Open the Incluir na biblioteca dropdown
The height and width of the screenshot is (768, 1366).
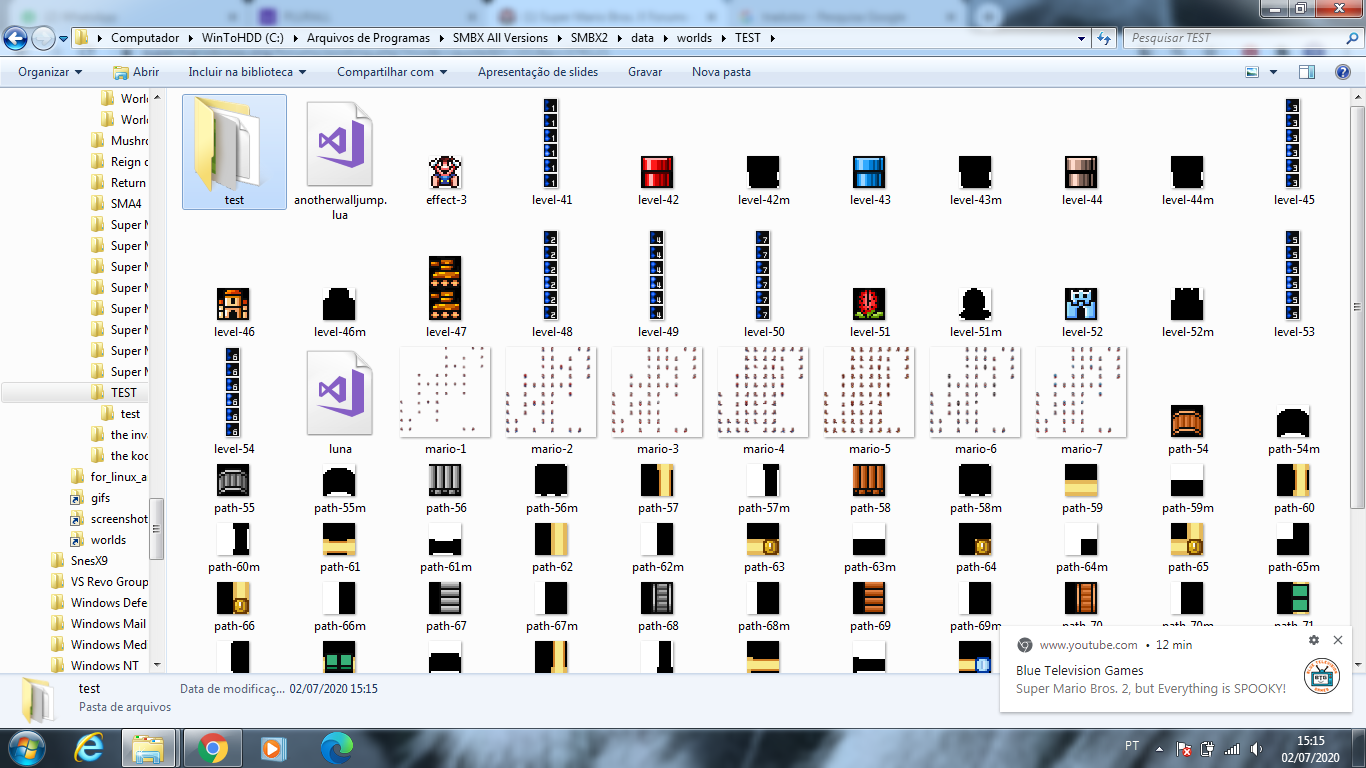[x=247, y=72]
